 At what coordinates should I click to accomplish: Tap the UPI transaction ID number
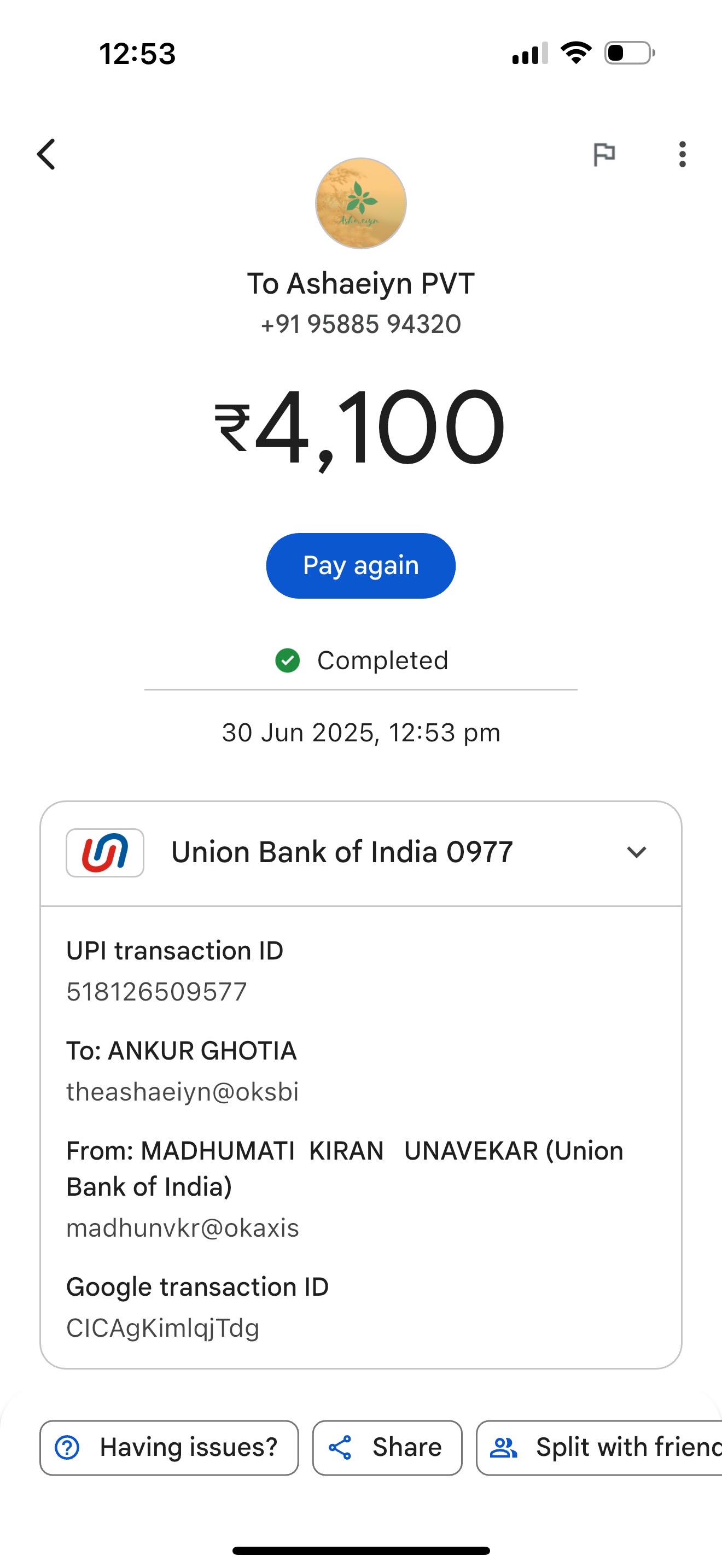coord(156,992)
